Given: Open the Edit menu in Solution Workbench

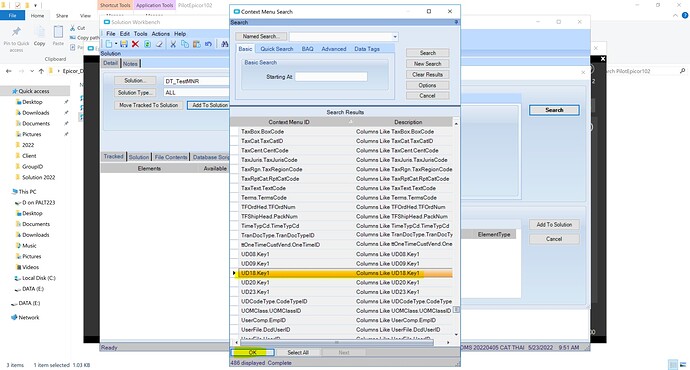Looking at the screenshot, I should coord(125,34).
